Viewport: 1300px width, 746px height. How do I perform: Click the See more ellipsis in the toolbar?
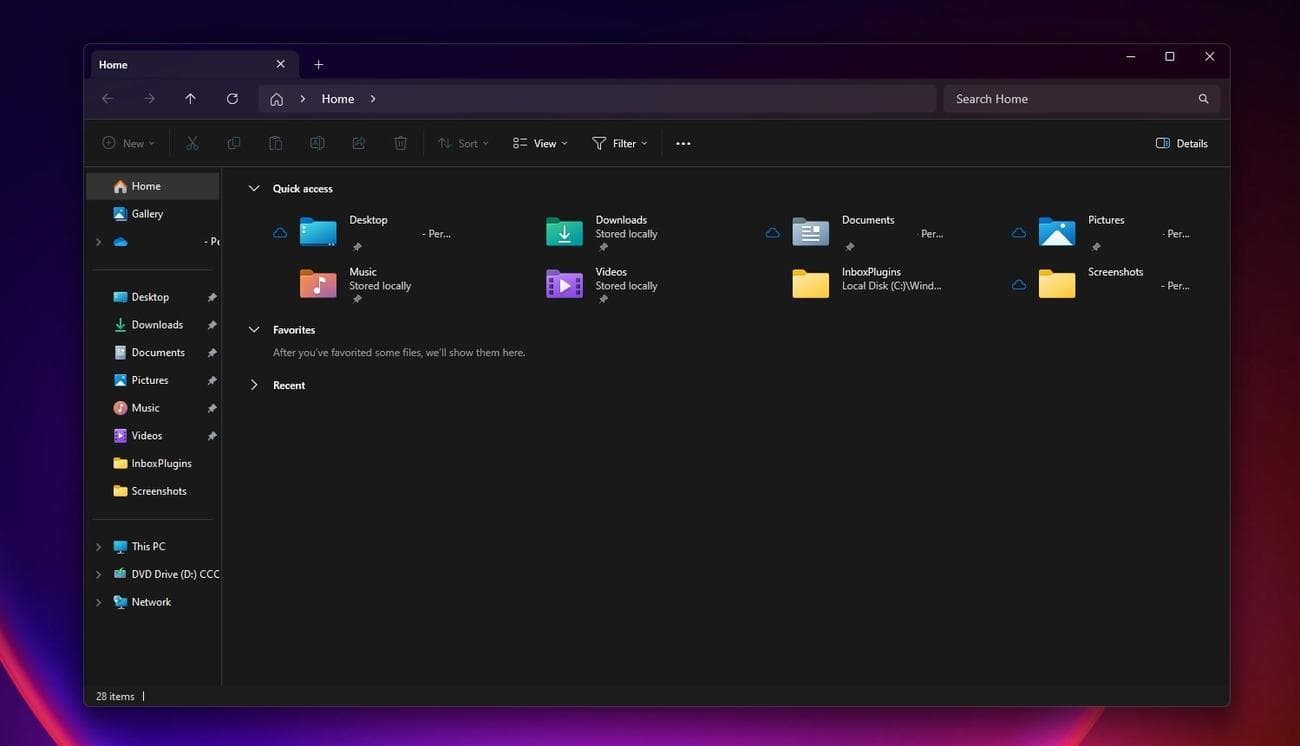coord(683,143)
